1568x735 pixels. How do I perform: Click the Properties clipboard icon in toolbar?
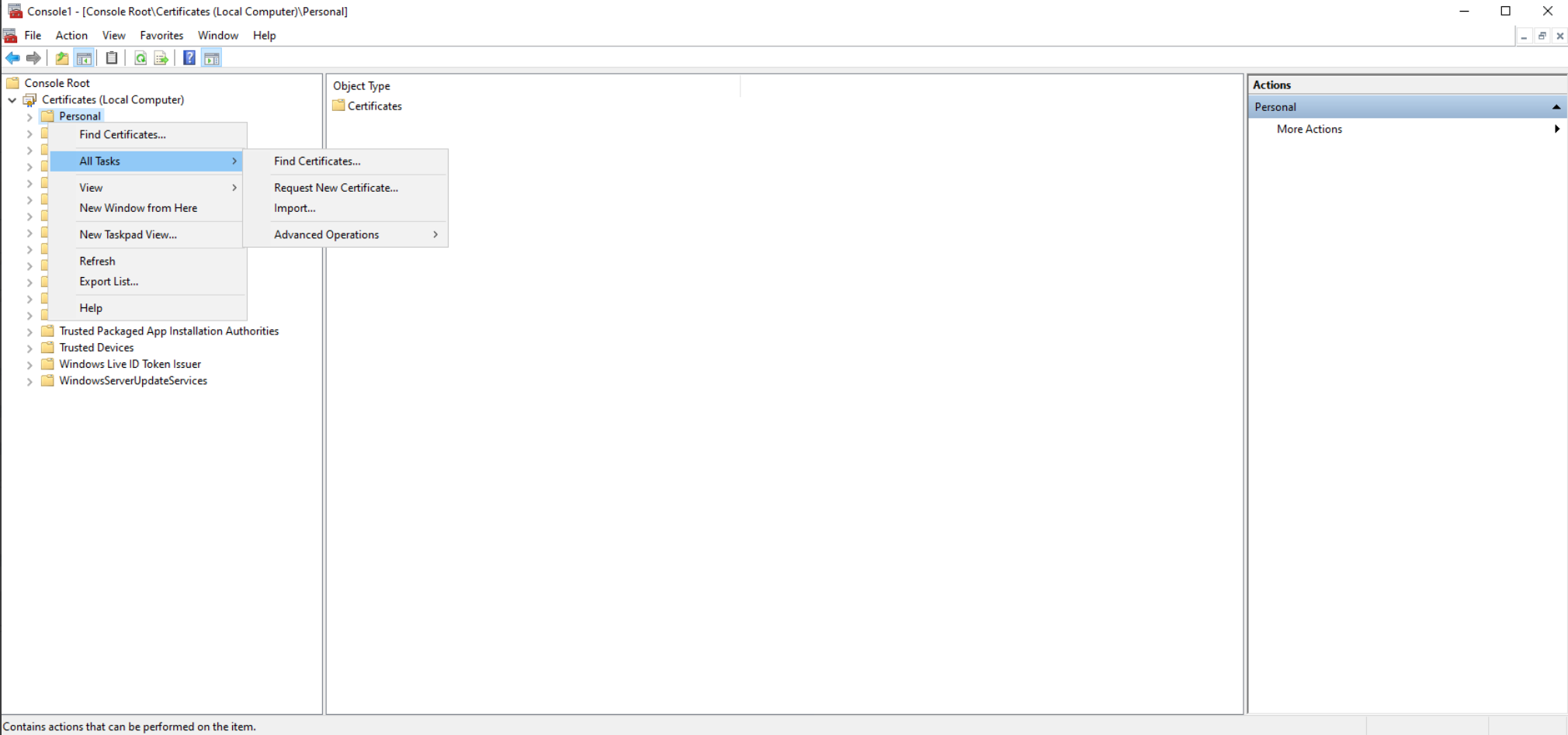[x=111, y=57]
